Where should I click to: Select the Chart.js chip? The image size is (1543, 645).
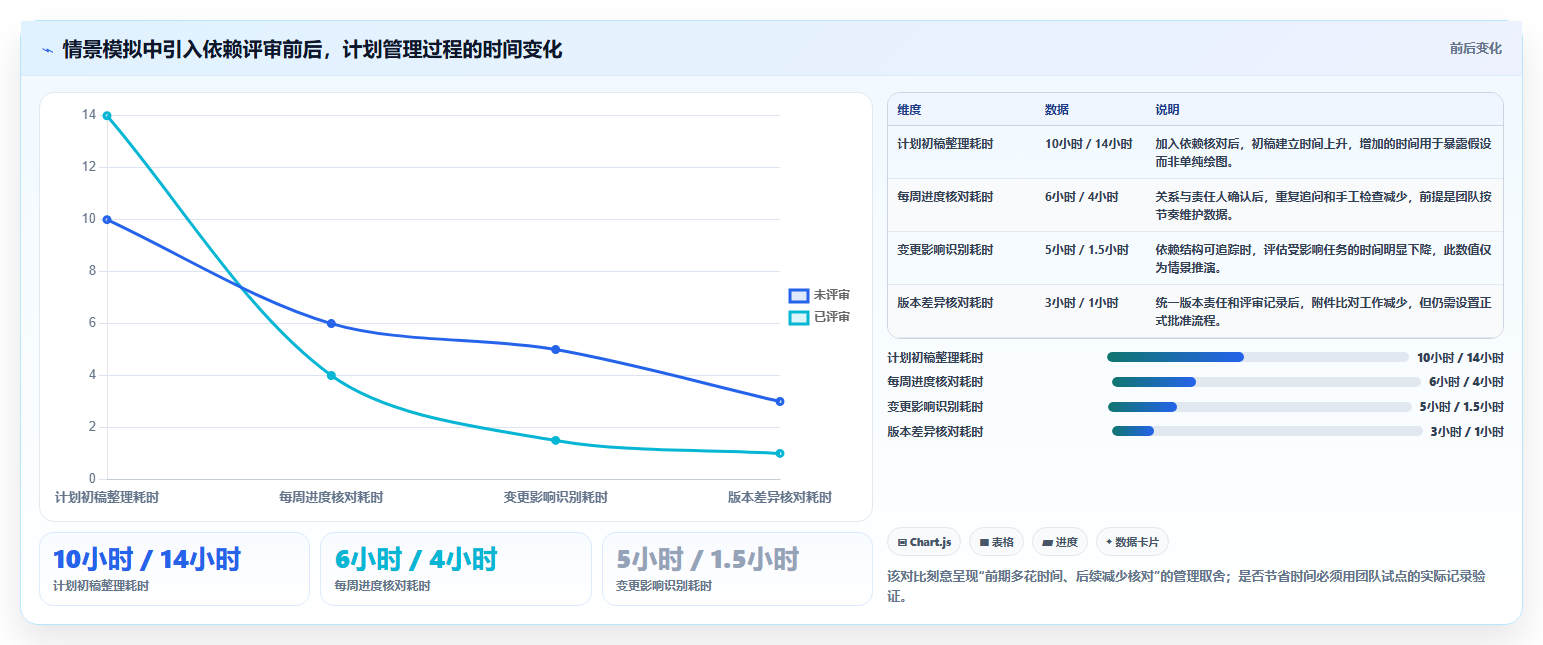[924, 542]
